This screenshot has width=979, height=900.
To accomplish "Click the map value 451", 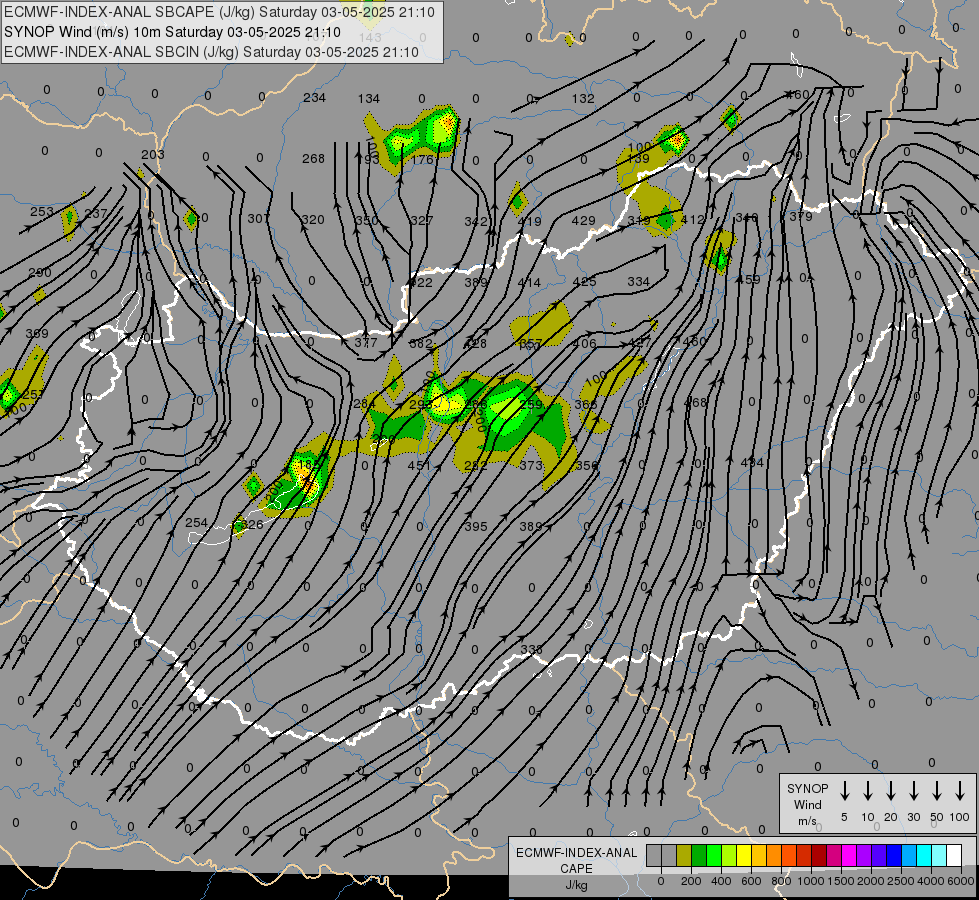I will (419, 465).
